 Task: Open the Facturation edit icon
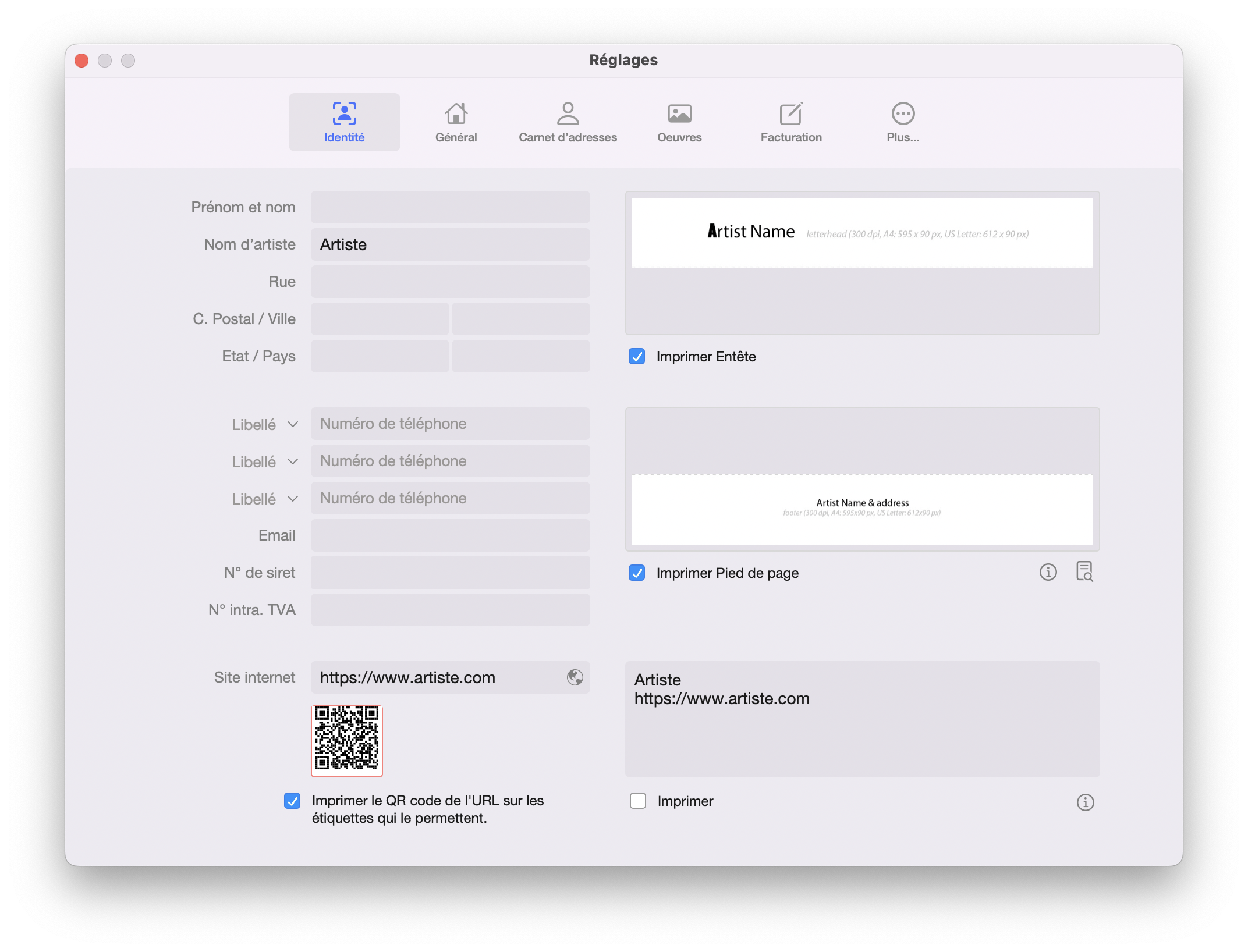pos(791,114)
